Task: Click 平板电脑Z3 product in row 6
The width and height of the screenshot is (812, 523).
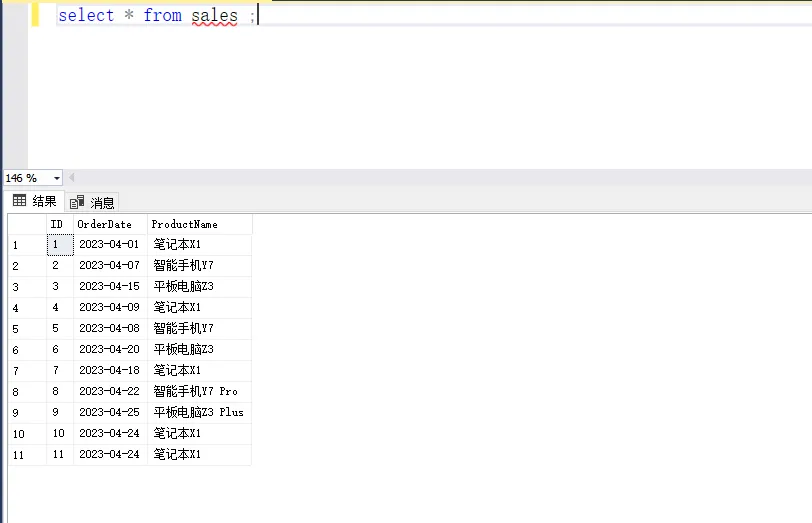Action: (199, 350)
